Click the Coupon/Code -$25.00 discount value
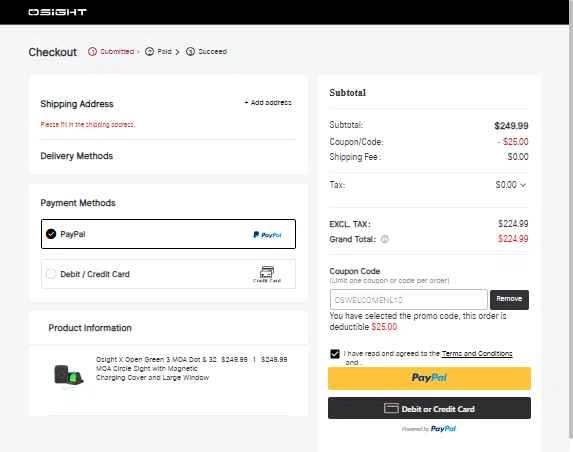The image size is (573, 452). pos(513,141)
